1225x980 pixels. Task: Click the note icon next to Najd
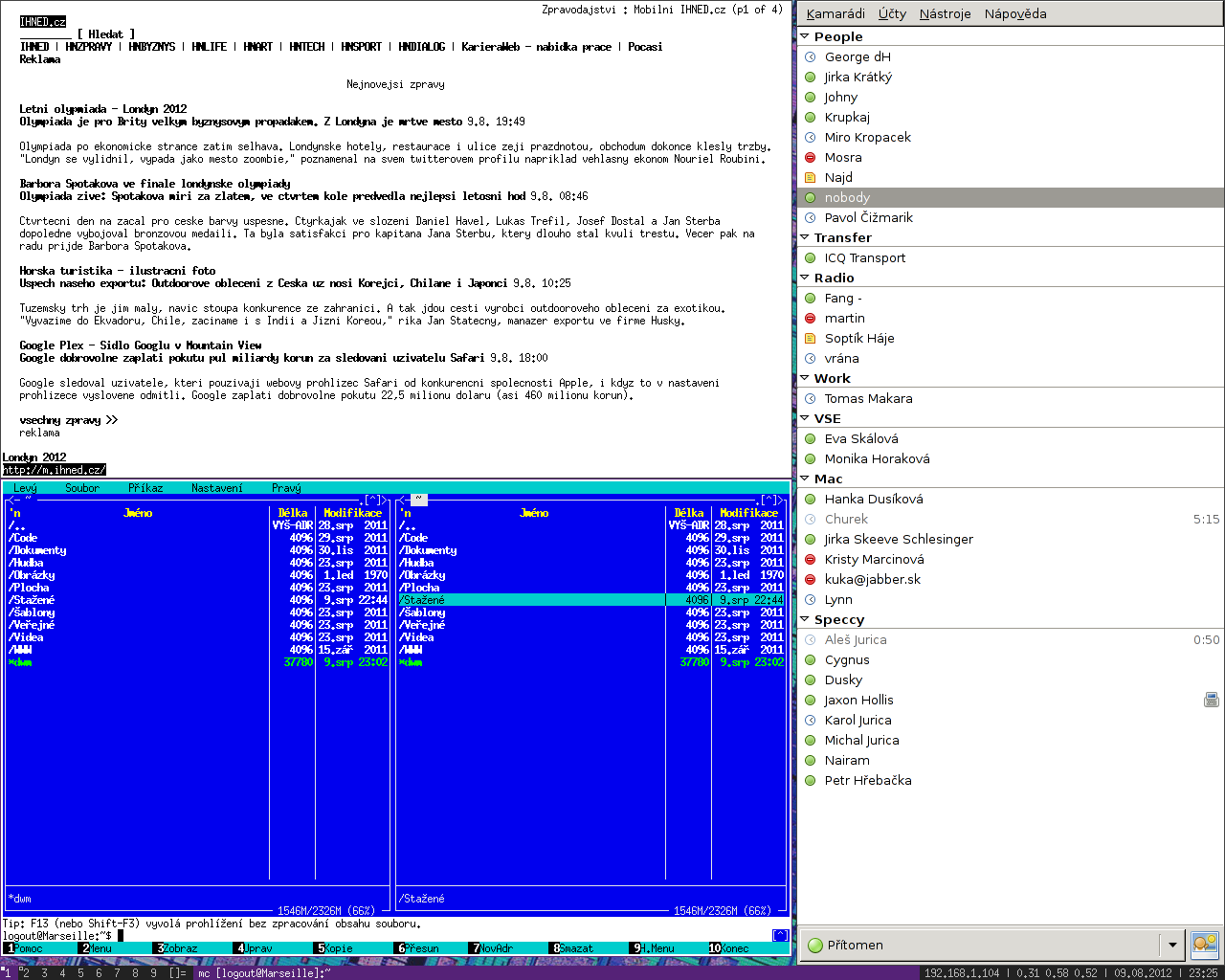tap(811, 178)
